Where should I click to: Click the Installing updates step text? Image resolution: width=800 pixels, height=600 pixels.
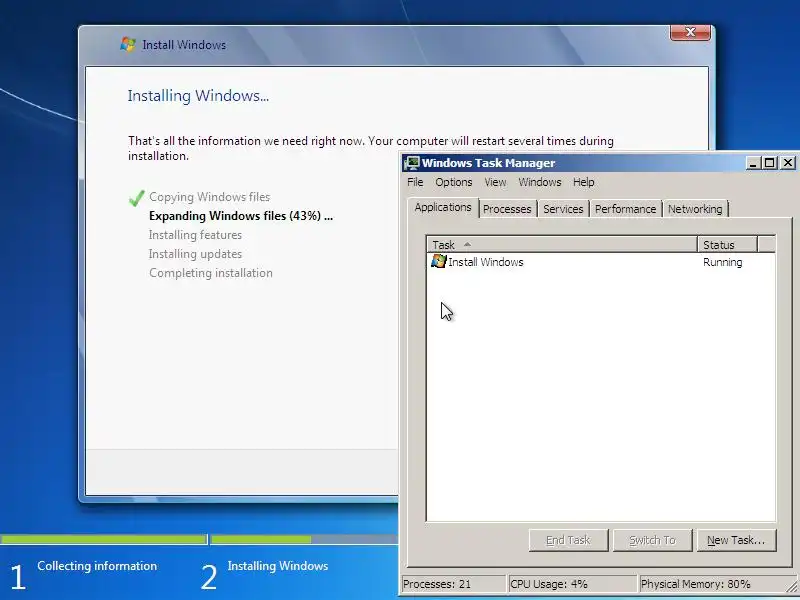tap(195, 254)
